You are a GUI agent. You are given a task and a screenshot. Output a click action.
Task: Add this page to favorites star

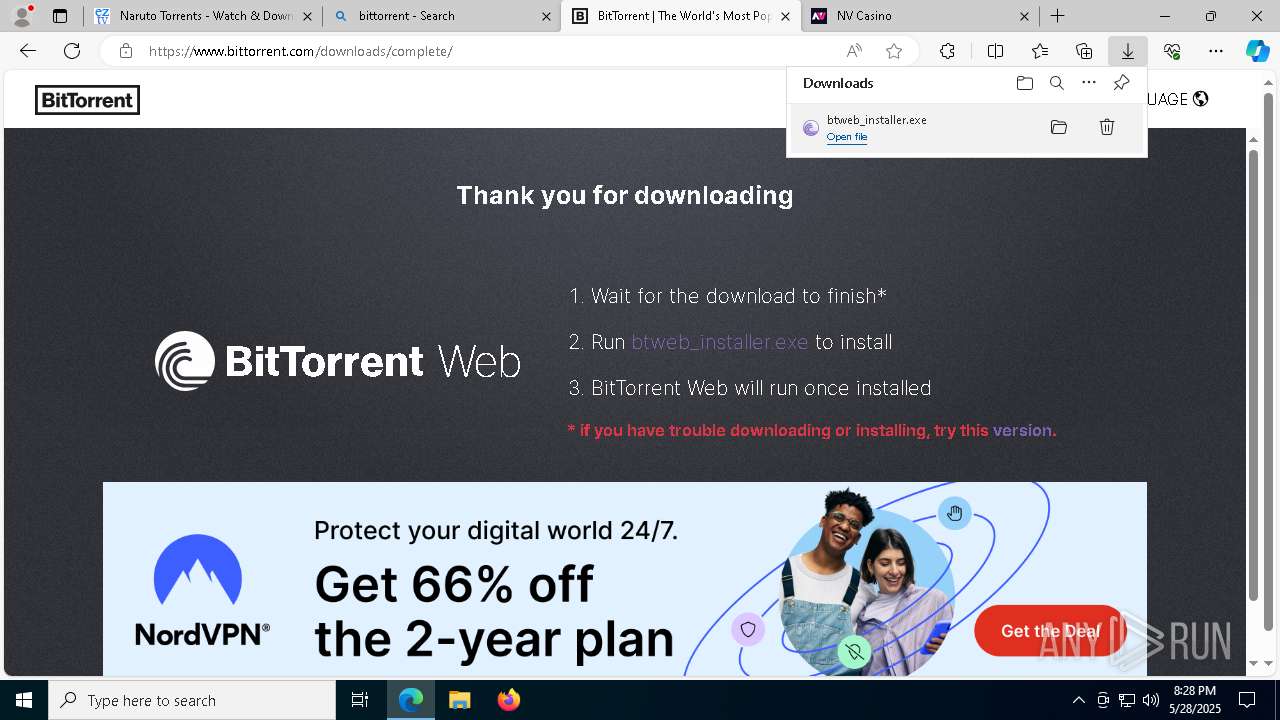click(894, 51)
